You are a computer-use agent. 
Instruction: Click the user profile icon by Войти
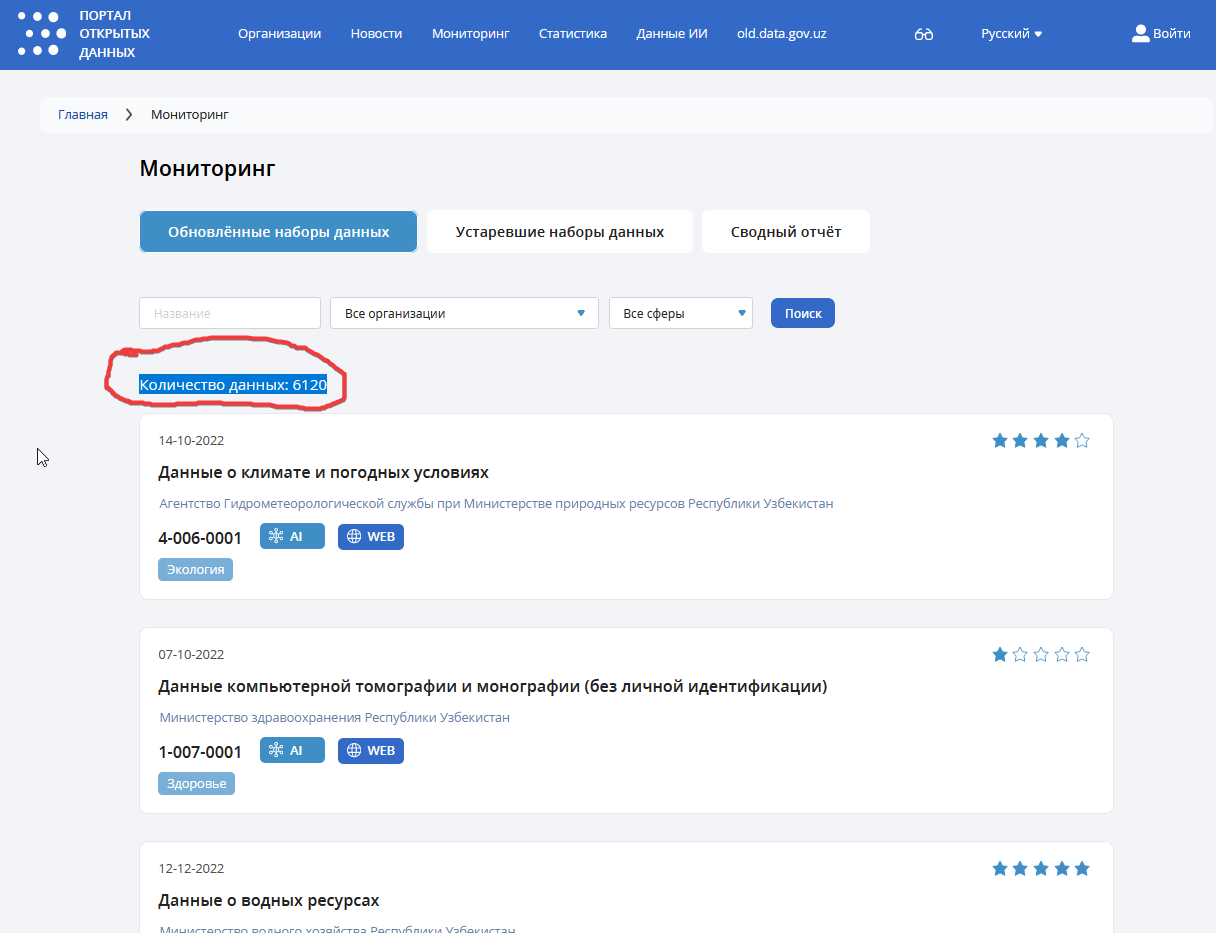1140,33
